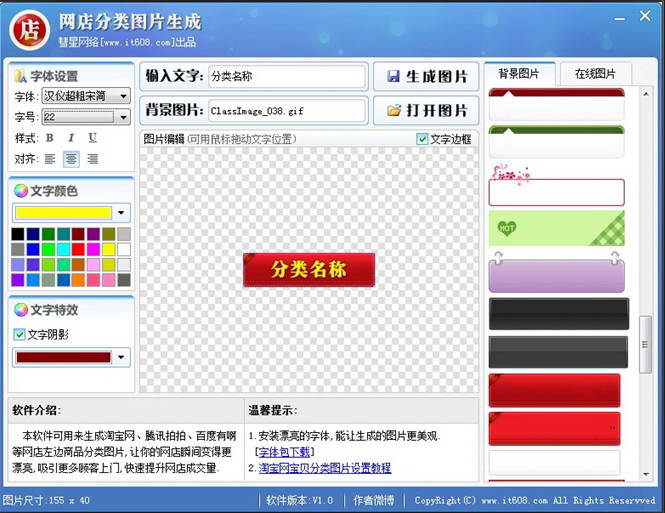Open the 字体 font dropdown
The width and height of the screenshot is (665, 513).
point(123,96)
